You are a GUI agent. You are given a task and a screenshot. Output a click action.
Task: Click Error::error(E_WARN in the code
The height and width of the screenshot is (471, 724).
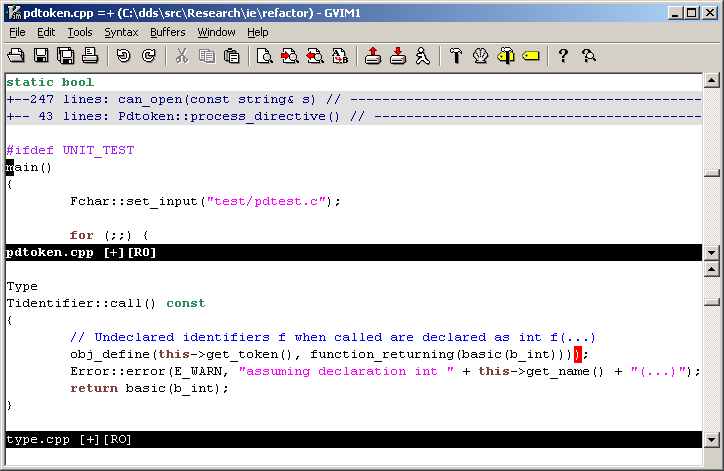pyautogui.click(x=149, y=372)
